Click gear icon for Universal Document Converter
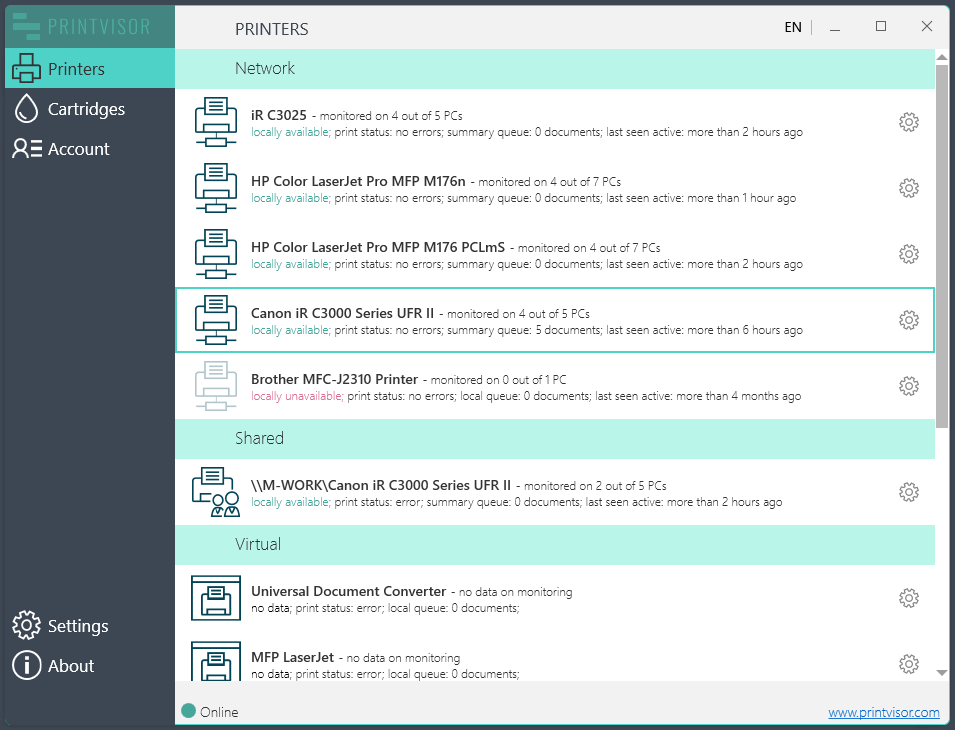 (x=908, y=598)
